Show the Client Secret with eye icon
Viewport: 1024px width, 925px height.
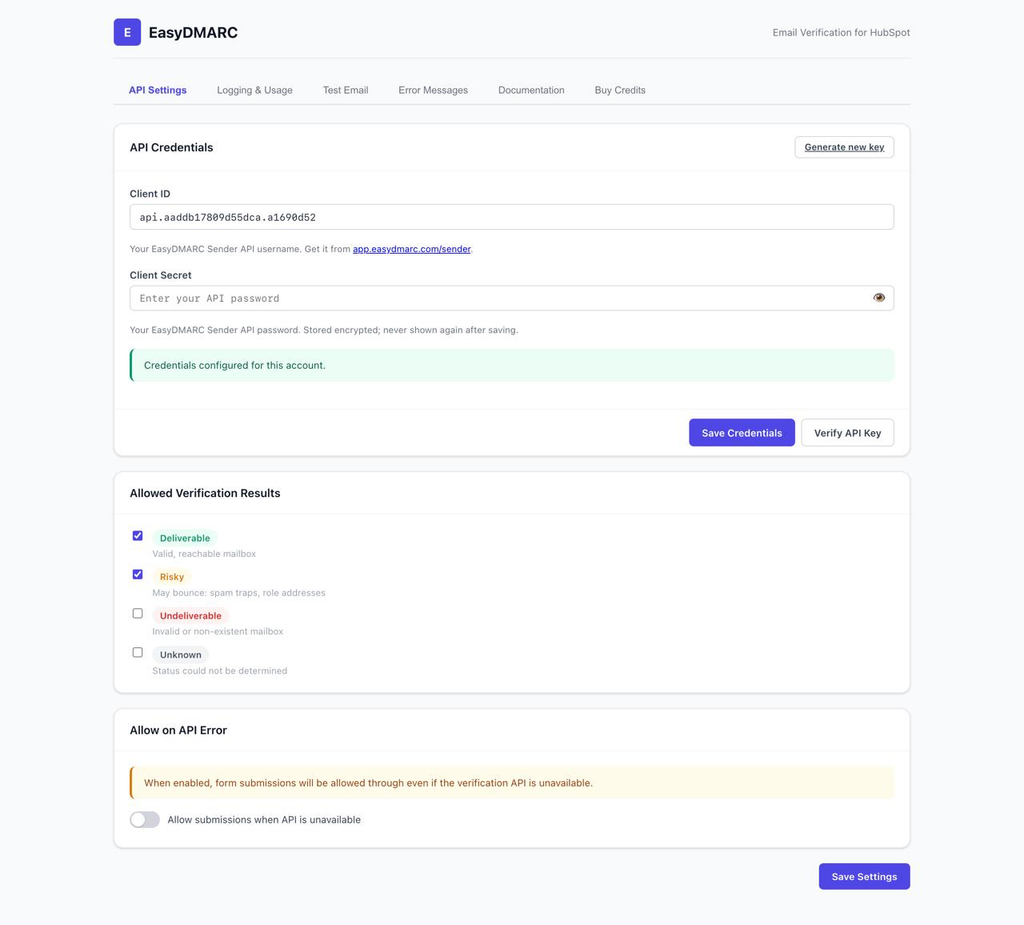coord(879,298)
